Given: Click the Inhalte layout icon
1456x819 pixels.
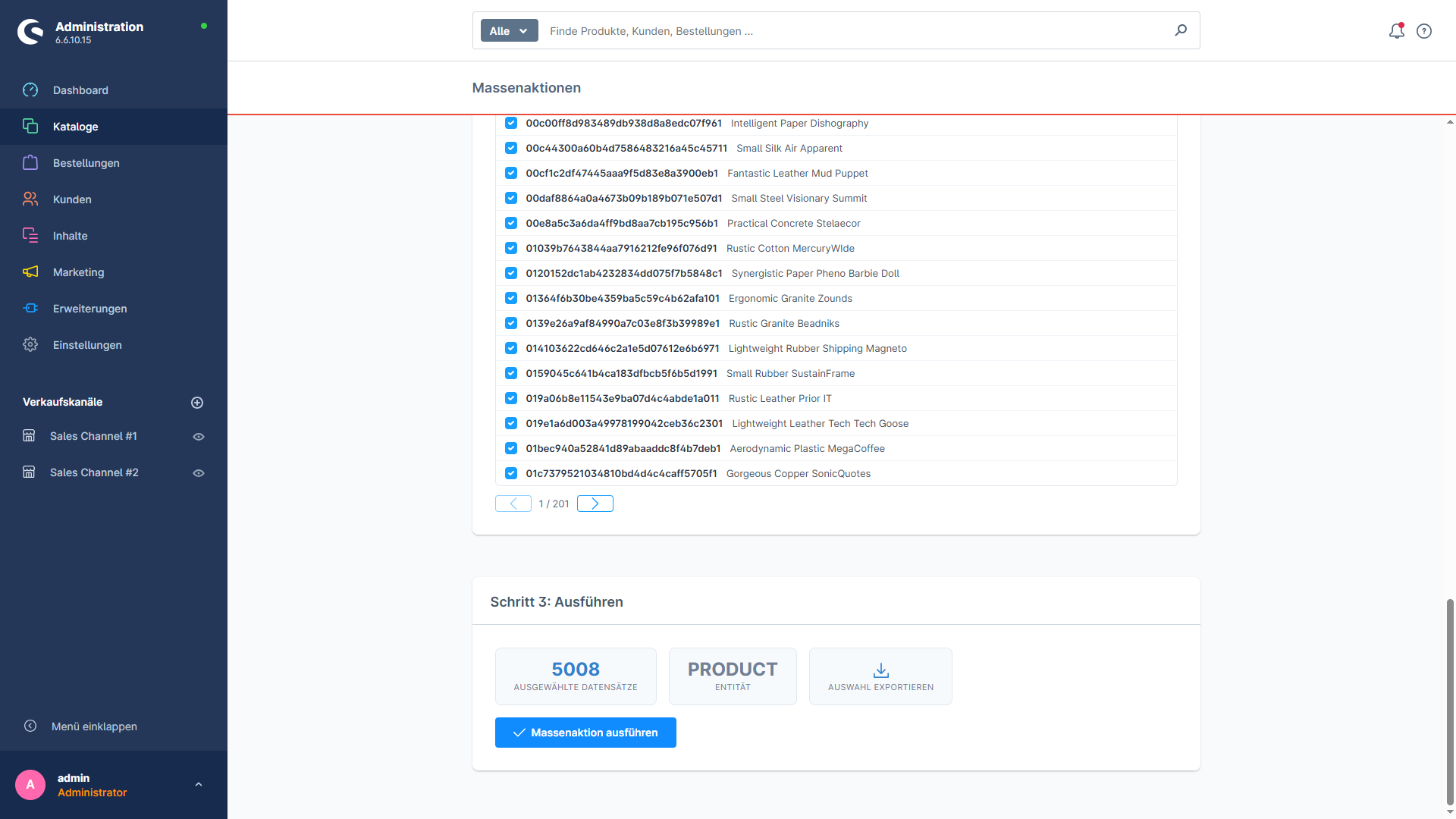Looking at the screenshot, I should pos(30,236).
